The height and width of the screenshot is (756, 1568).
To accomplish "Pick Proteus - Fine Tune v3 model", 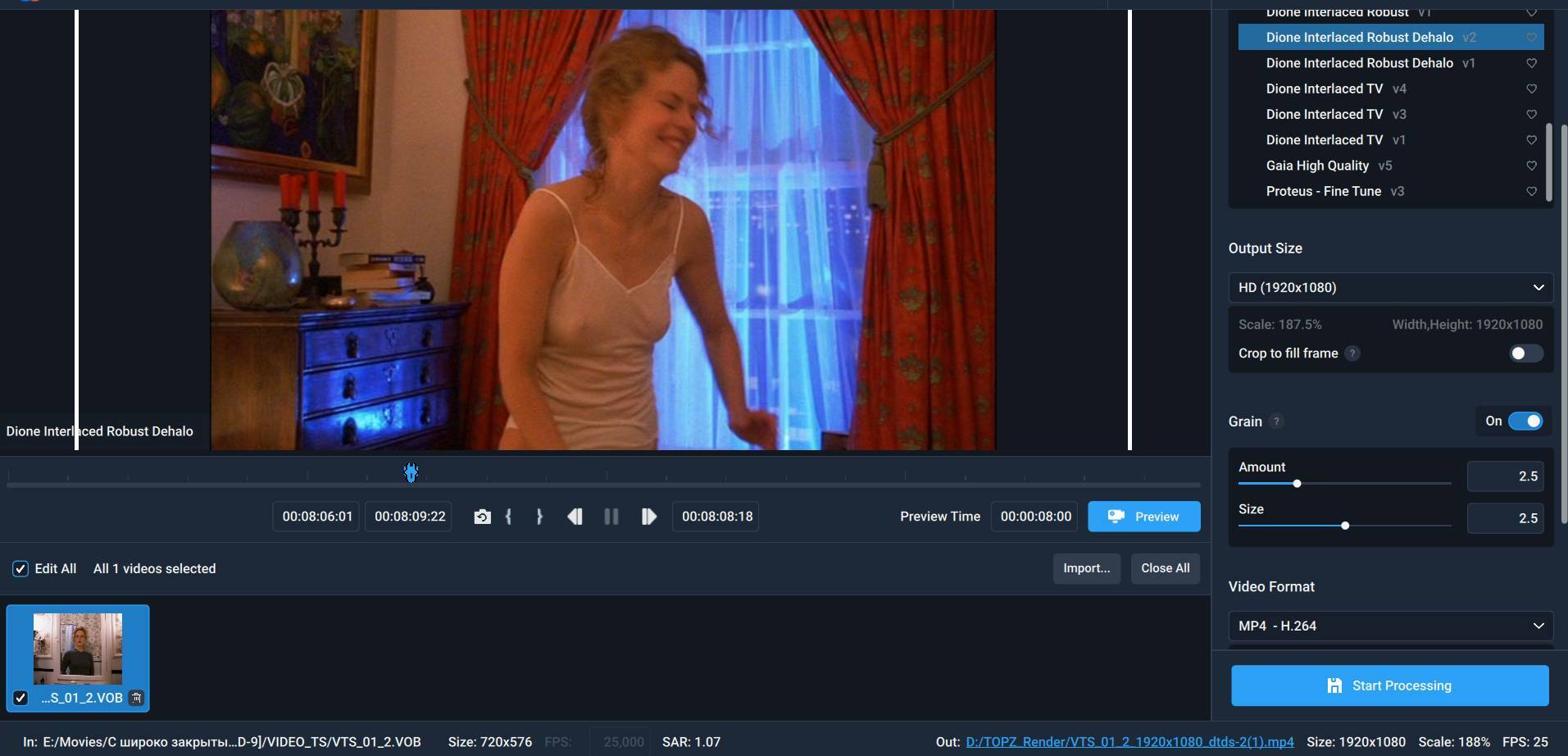I will [1390, 191].
